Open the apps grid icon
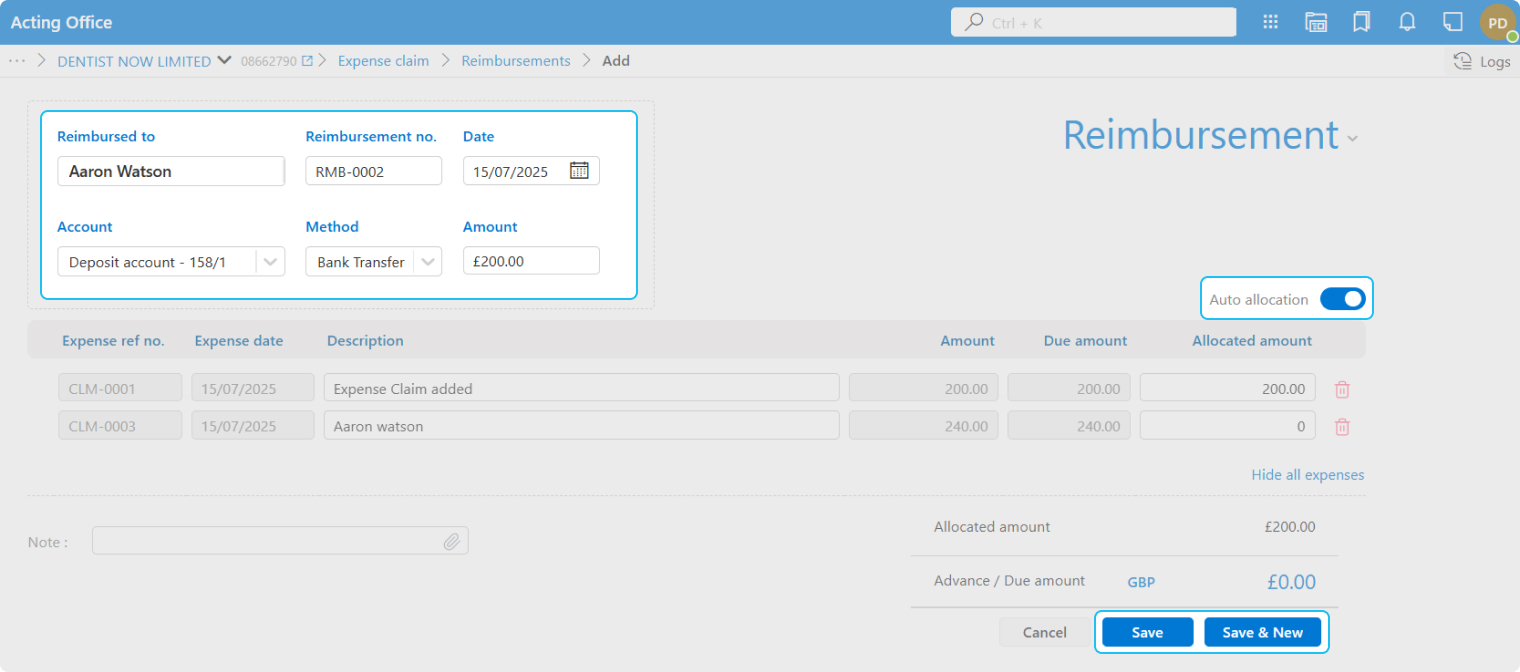The image size is (1520, 672). 1271,22
